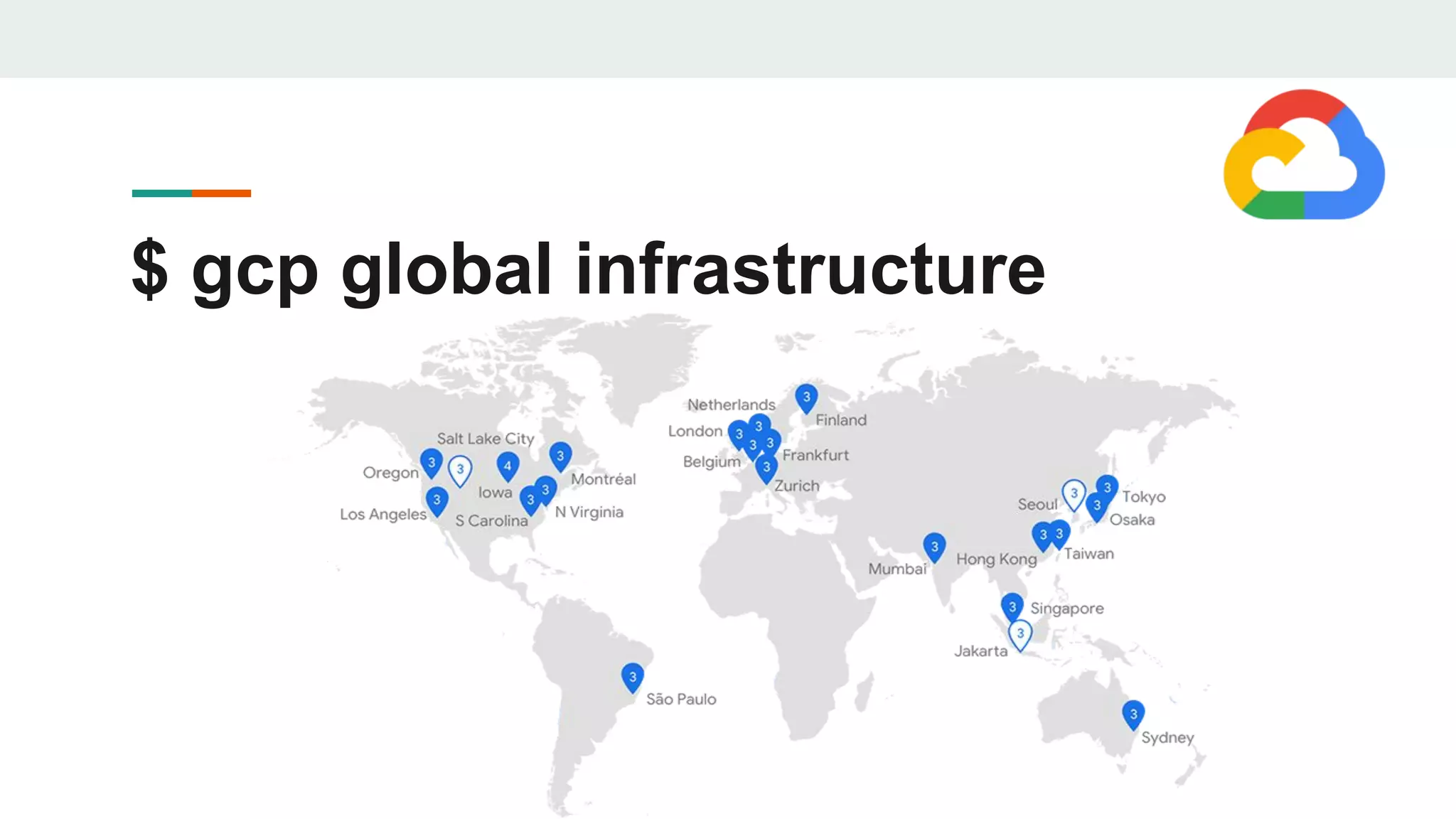The height and width of the screenshot is (819, 1456).
Task: Click the 'S Carolina' label
Action: (492, 521)
